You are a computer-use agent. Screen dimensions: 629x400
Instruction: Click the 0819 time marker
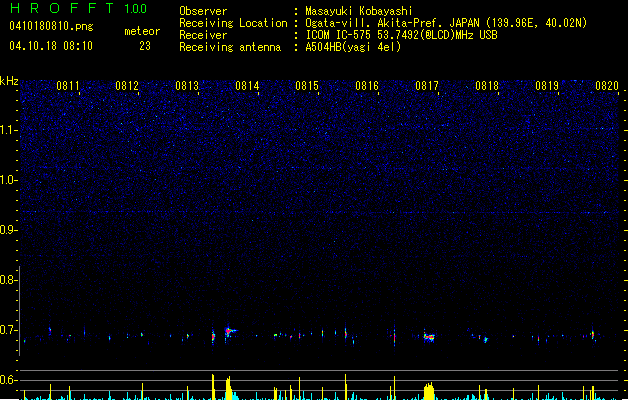point(547,86)
